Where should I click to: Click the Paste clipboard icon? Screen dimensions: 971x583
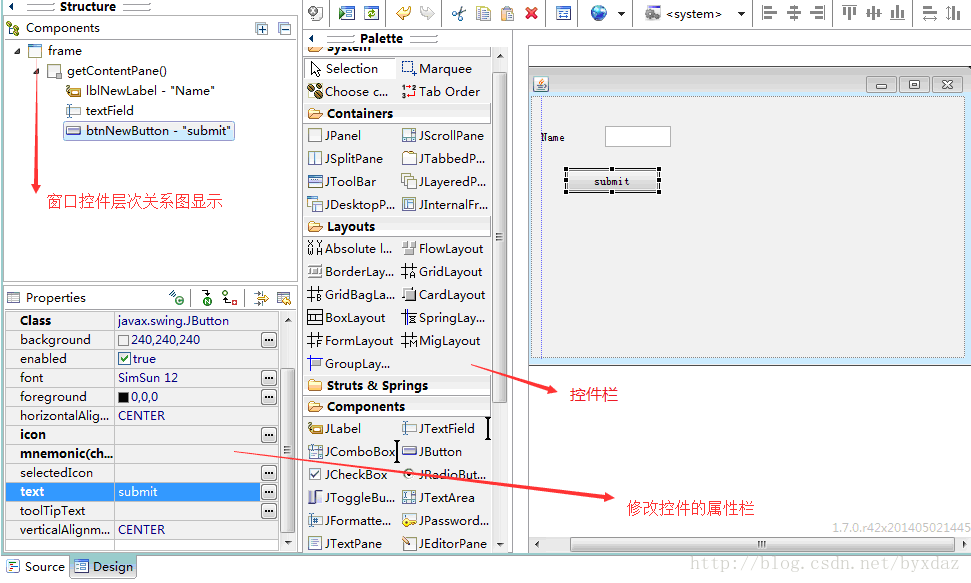pos(507,13)
